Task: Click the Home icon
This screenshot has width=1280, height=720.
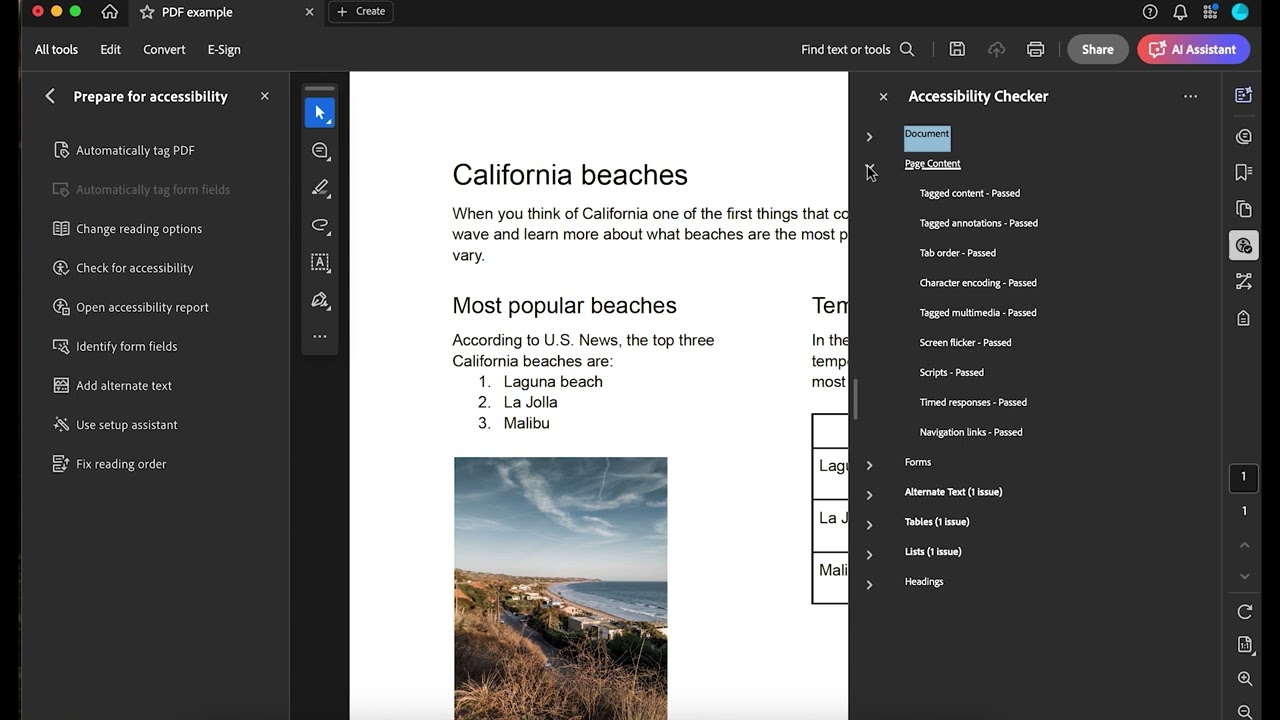Action: pyautogui.click(x=110, y=12)
